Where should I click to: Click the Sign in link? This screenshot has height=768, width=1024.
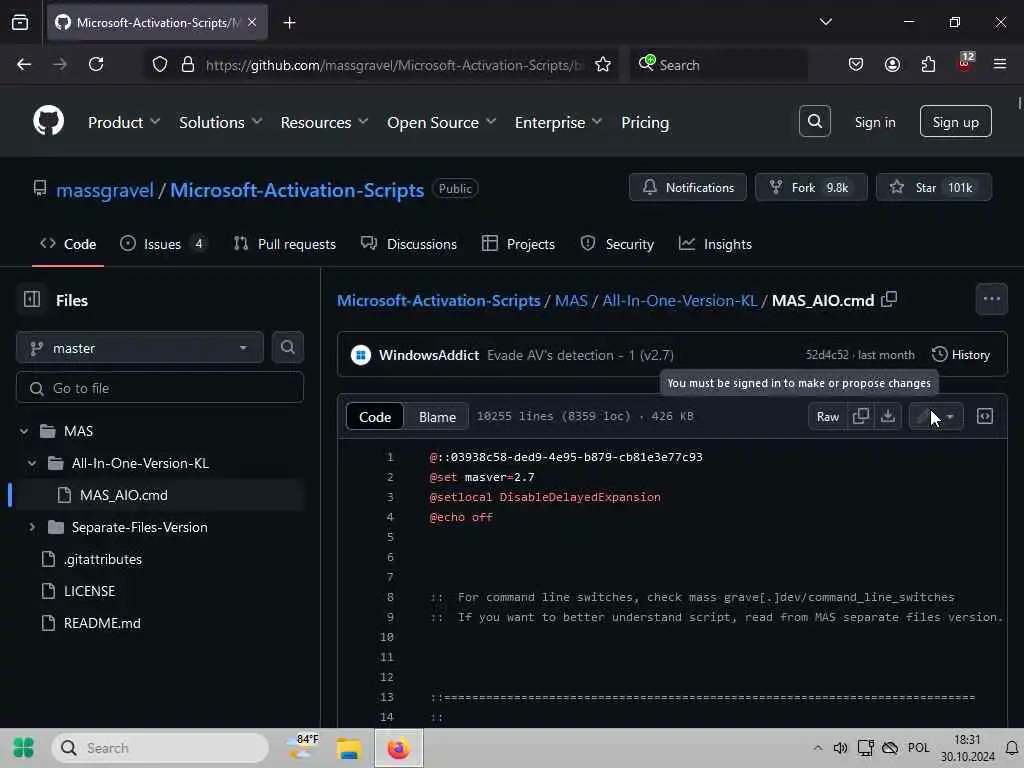(x=874, y=122)
